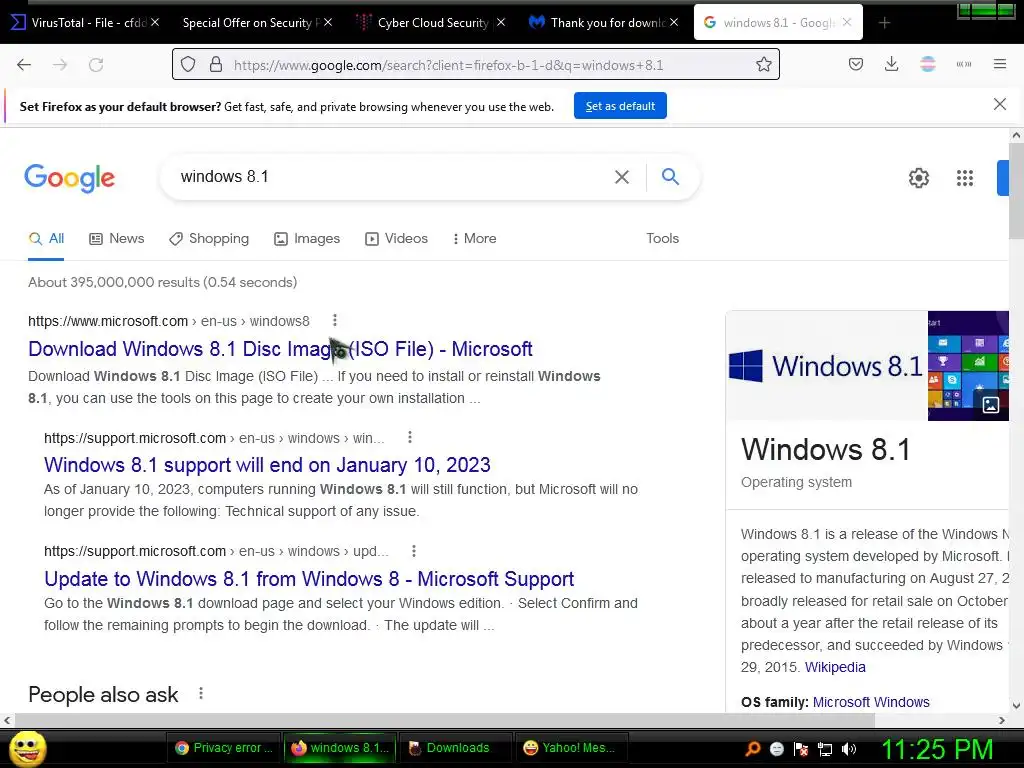Click the blue magnifier search button

click(x=670, y=176)
